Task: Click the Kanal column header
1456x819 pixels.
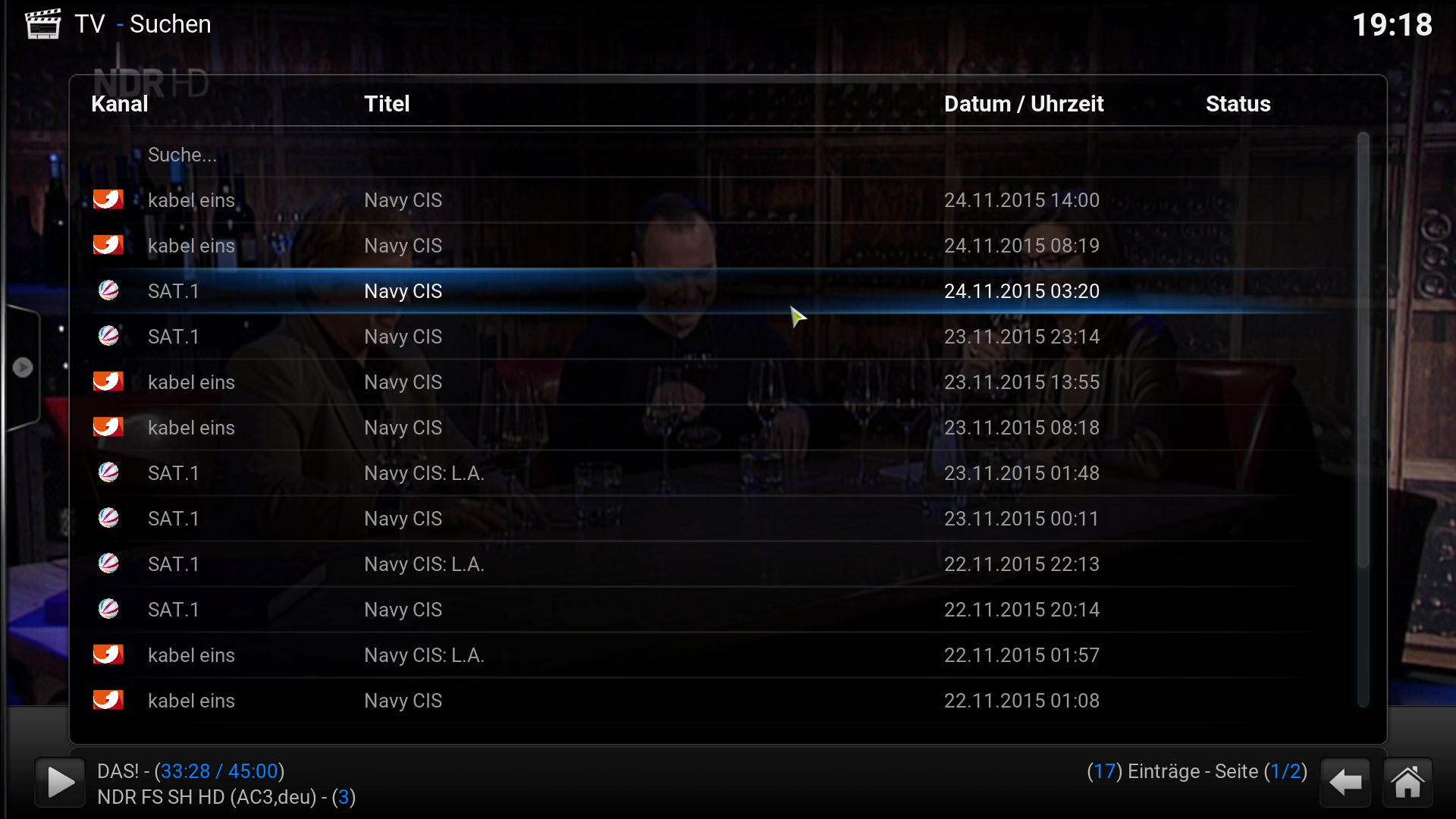Action: 120,104
